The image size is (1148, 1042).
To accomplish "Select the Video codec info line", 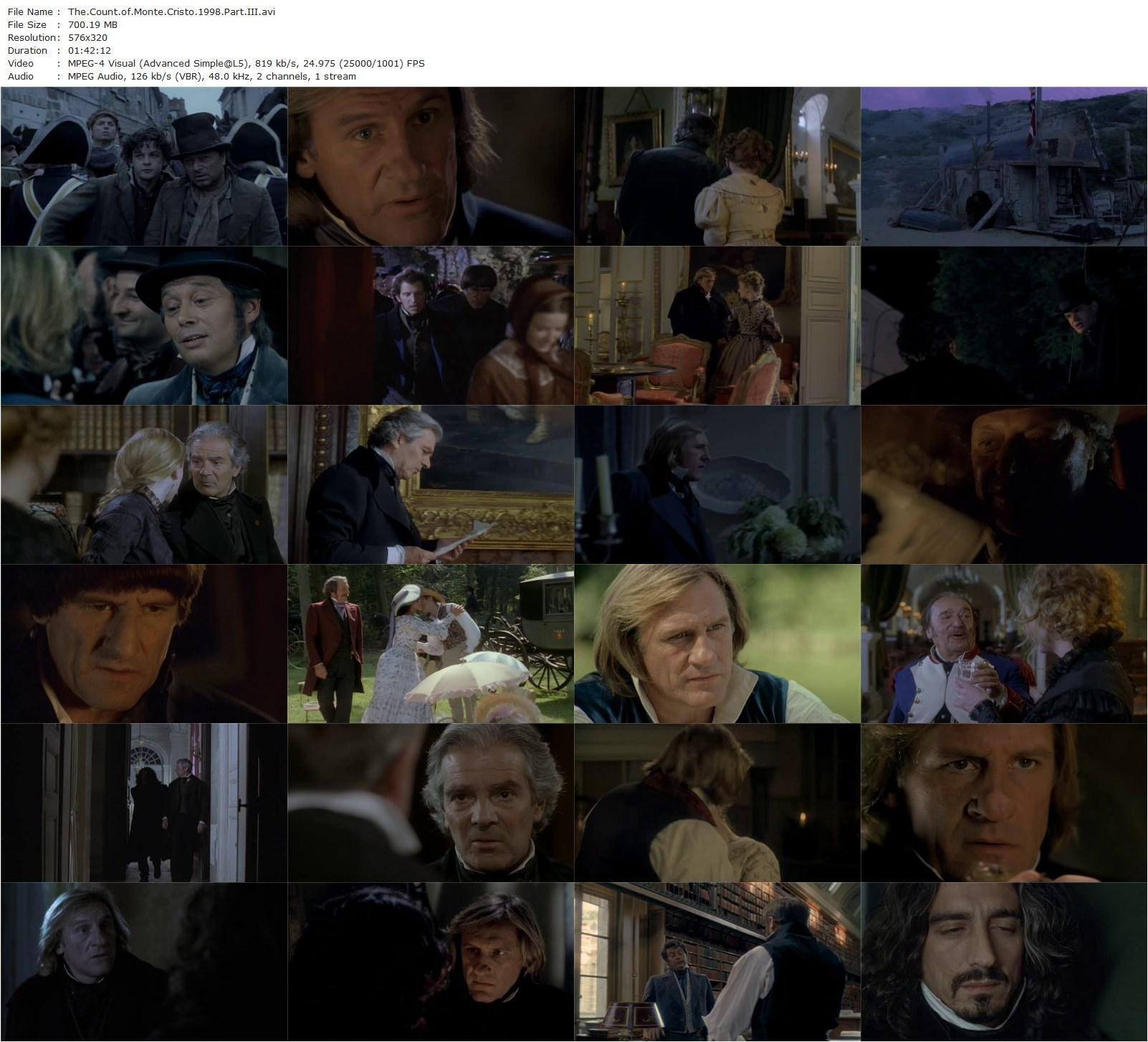I will tap(246, 63).
